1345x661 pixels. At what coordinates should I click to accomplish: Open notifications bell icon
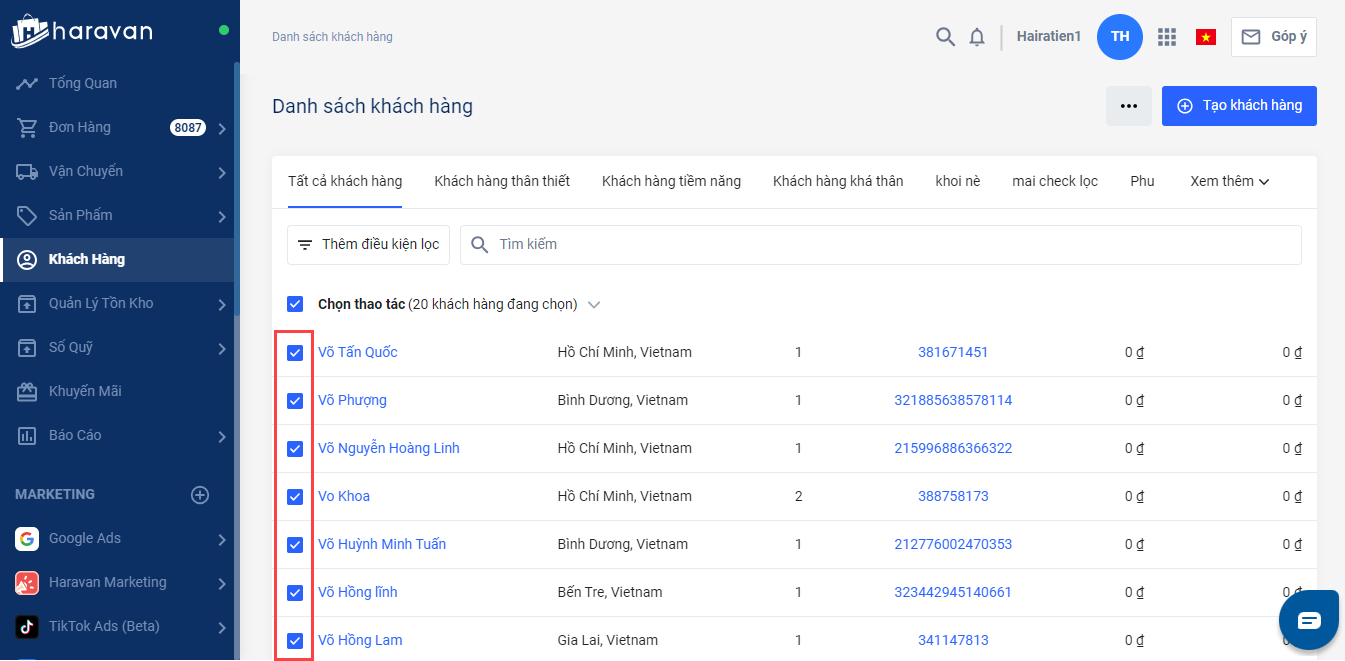[977, 37]
